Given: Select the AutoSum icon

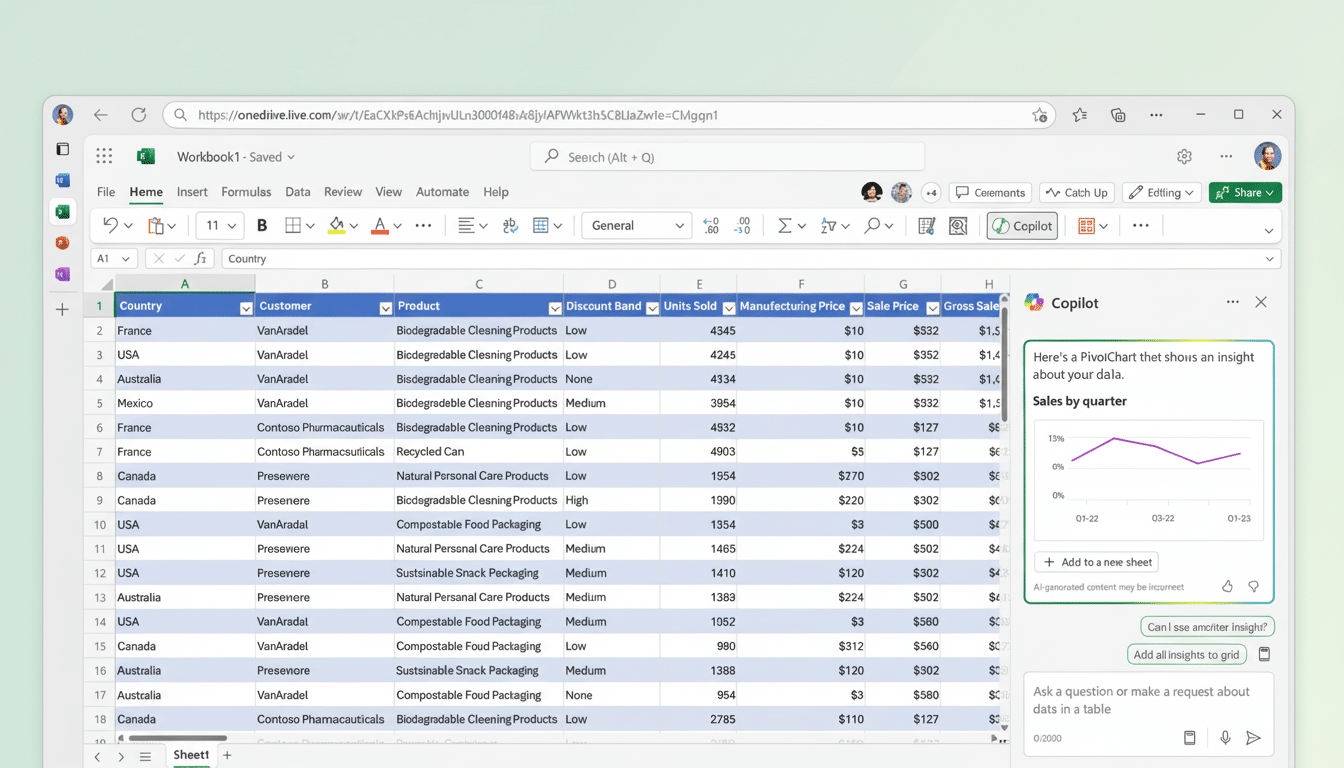Looking at the screenshot, I should tap(786, 225).
